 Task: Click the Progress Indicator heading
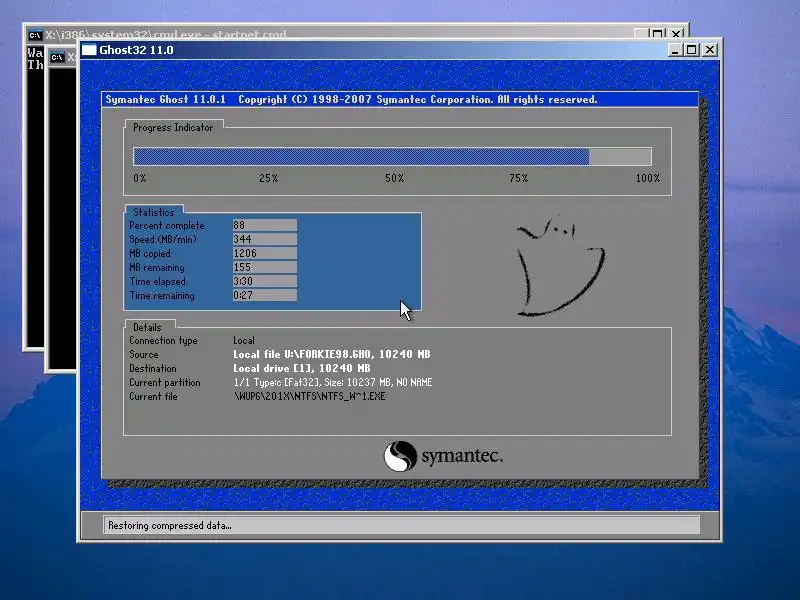click(x=173, y=128)
